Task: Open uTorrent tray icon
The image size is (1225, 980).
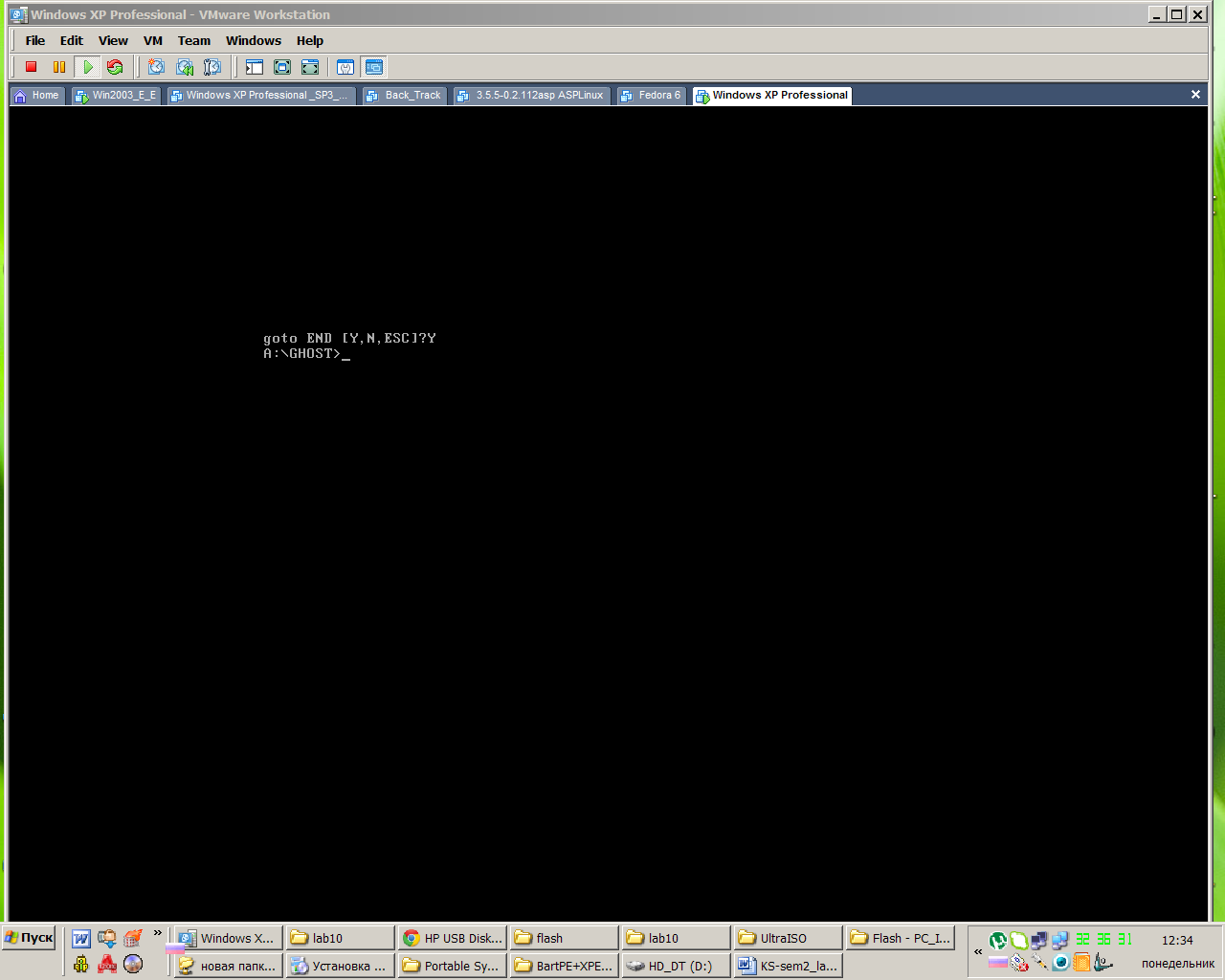Action: click(998, 940)
